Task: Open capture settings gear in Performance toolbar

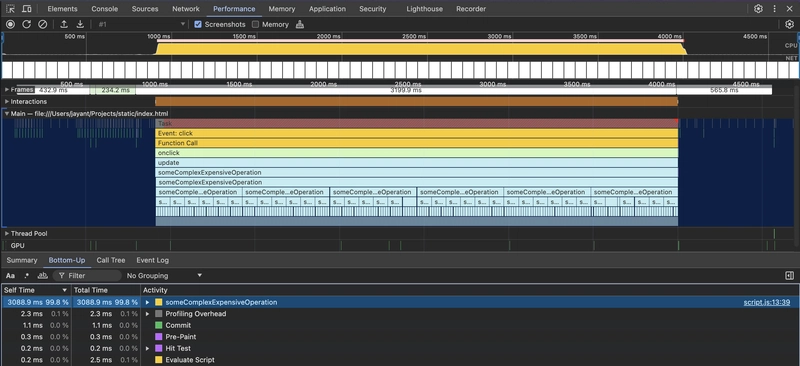Action: [789, 24]
